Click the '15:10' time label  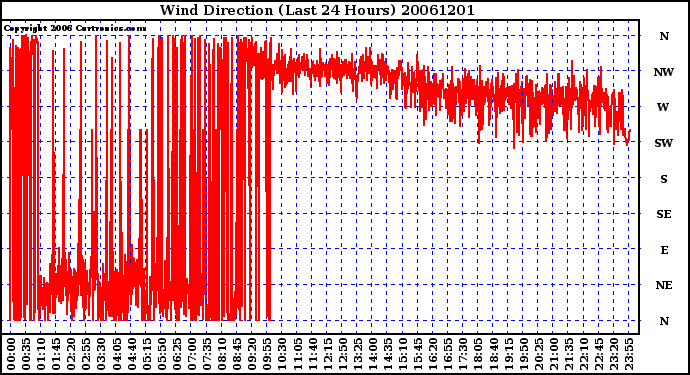click(x=403, y=354)
